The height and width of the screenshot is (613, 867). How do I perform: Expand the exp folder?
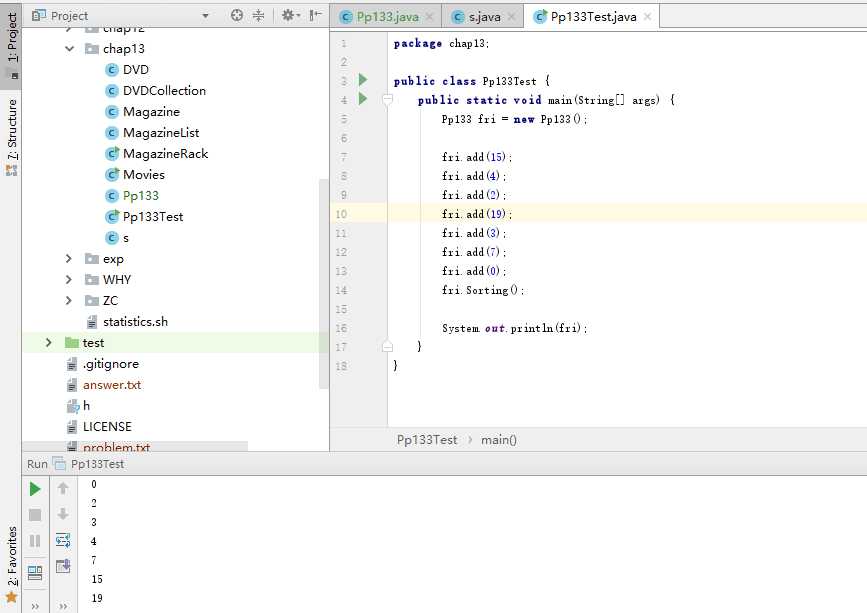tap(69, 259)
